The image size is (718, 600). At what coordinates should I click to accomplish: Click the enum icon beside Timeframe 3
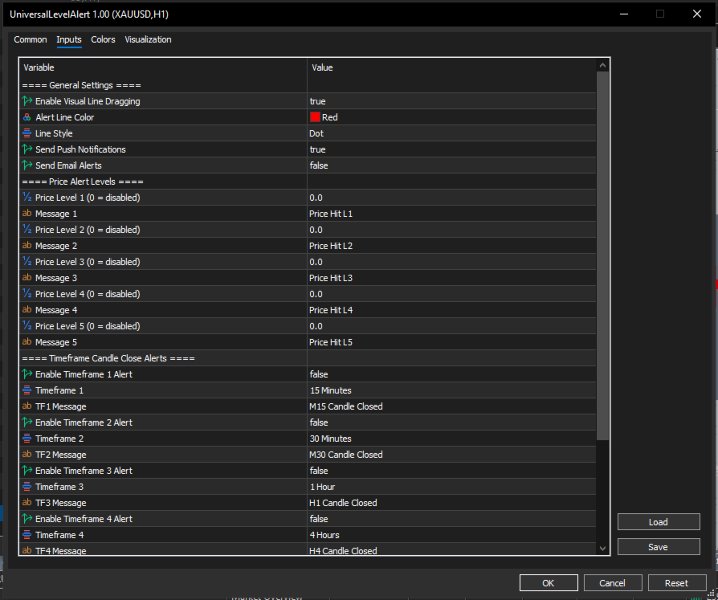pos(27,486)
